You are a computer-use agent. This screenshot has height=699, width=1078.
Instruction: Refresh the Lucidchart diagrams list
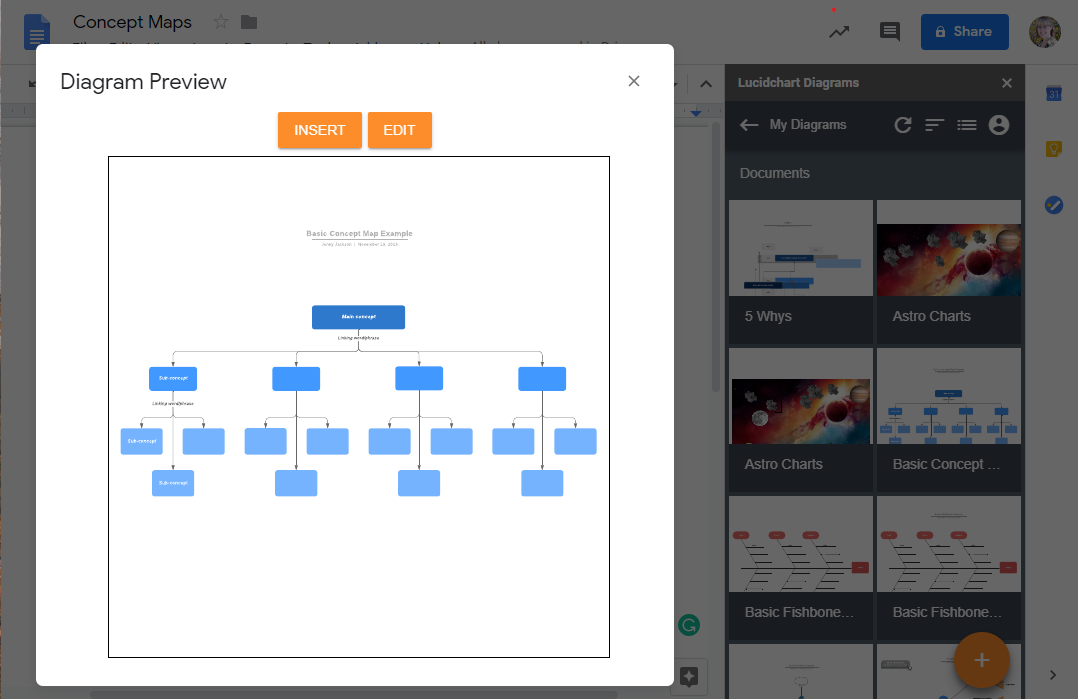tap(903, 125)
